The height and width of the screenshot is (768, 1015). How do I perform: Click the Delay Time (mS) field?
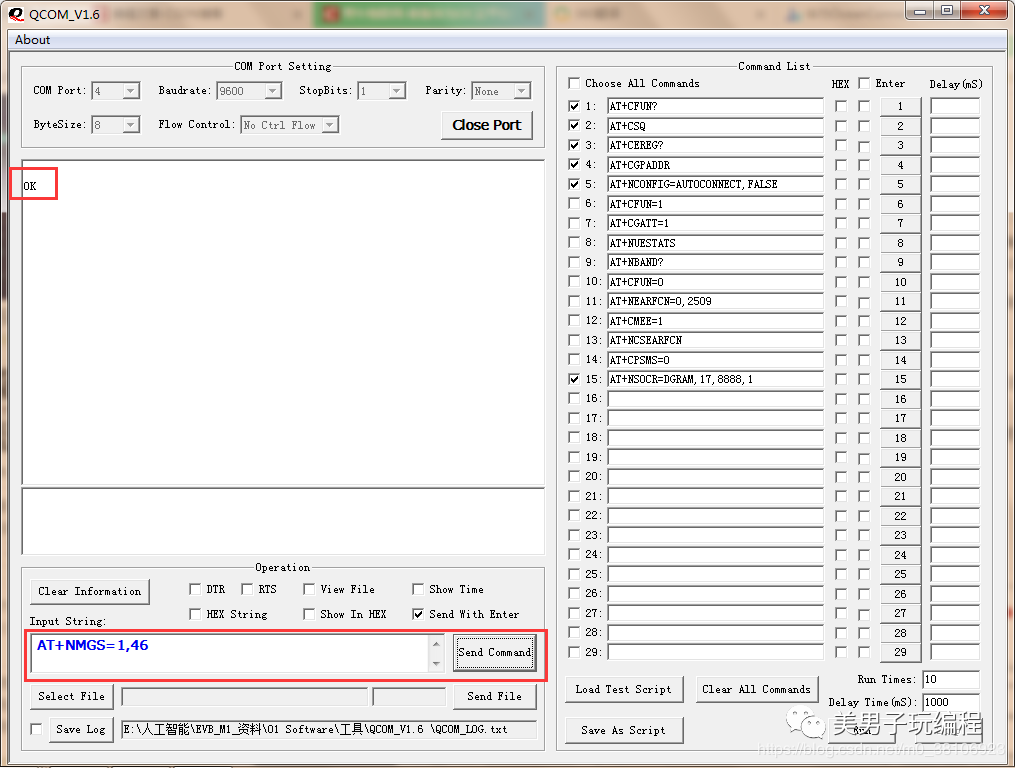coord(950,702)
